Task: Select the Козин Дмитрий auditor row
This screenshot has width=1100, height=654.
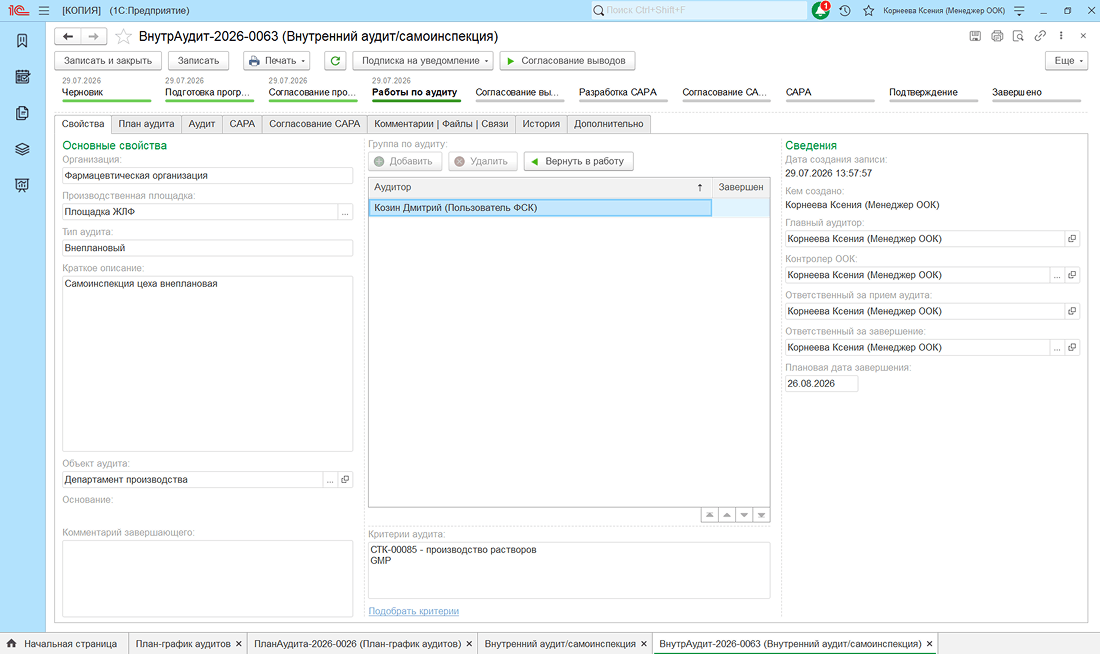Action: click(x=540, y=208)
